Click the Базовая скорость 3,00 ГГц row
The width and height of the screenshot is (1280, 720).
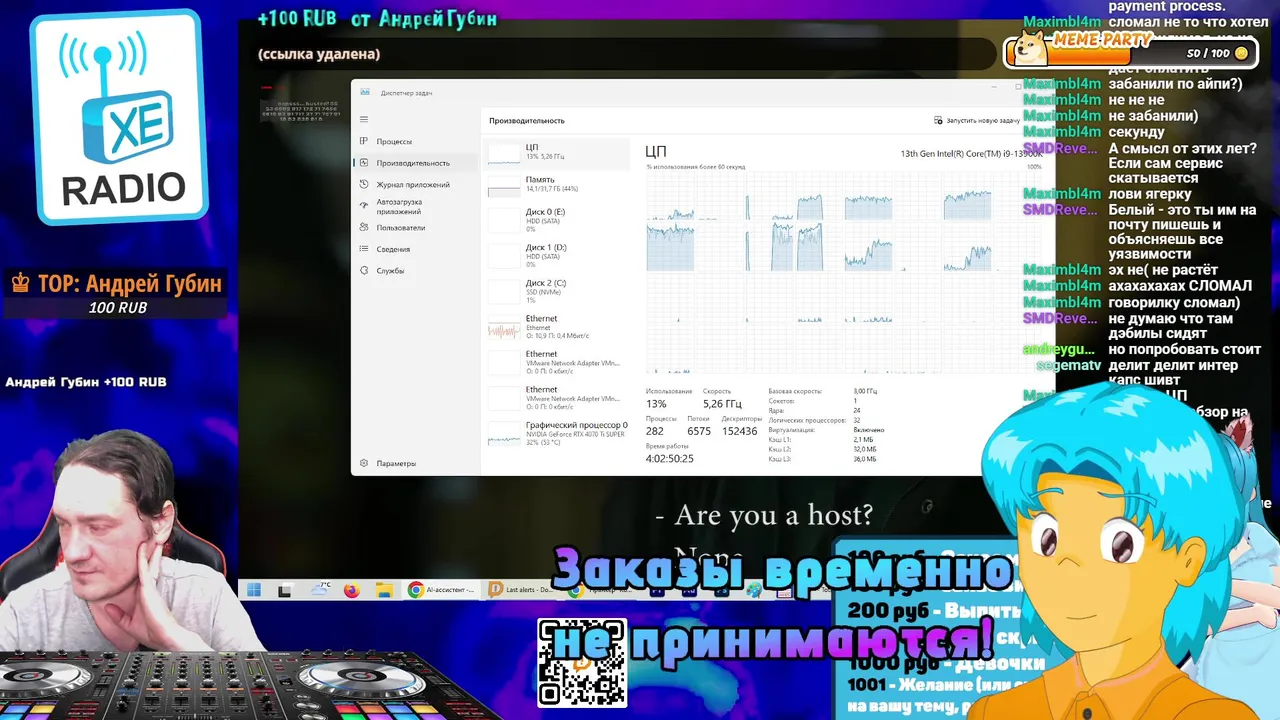click(x=823, y=391)
